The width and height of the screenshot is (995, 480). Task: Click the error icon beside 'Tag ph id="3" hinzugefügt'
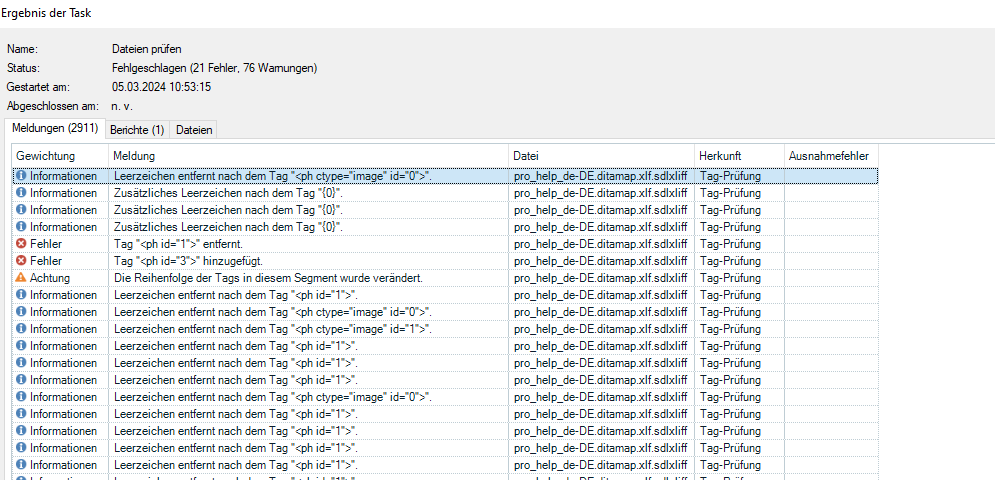(21, 261)
